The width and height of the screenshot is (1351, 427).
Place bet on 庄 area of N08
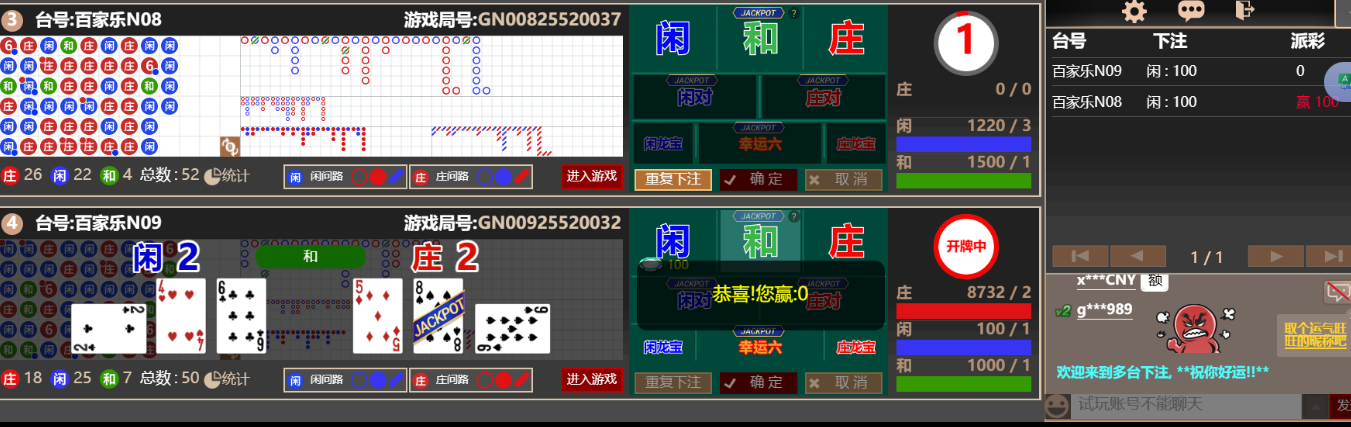click(846, 38)
